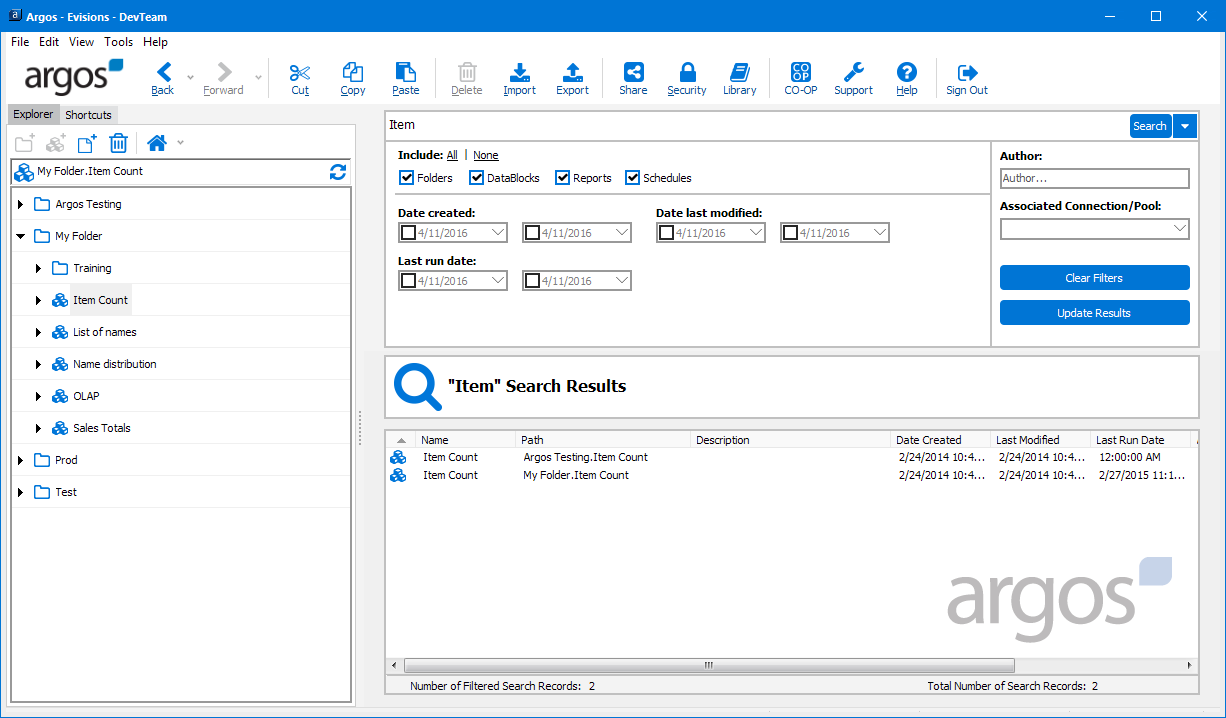Screen dimensions: 1226x718
Task: Click the Sign Out icon
Action: (967, 72)
